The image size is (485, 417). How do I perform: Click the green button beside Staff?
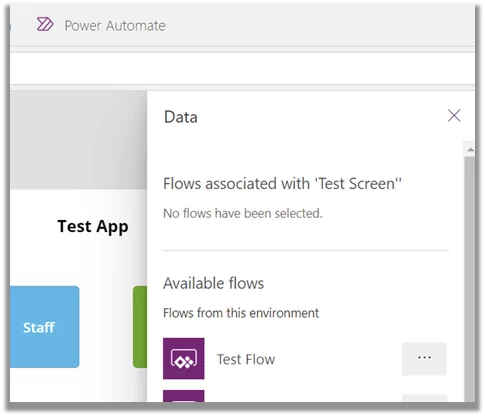[x=140, y=327]
